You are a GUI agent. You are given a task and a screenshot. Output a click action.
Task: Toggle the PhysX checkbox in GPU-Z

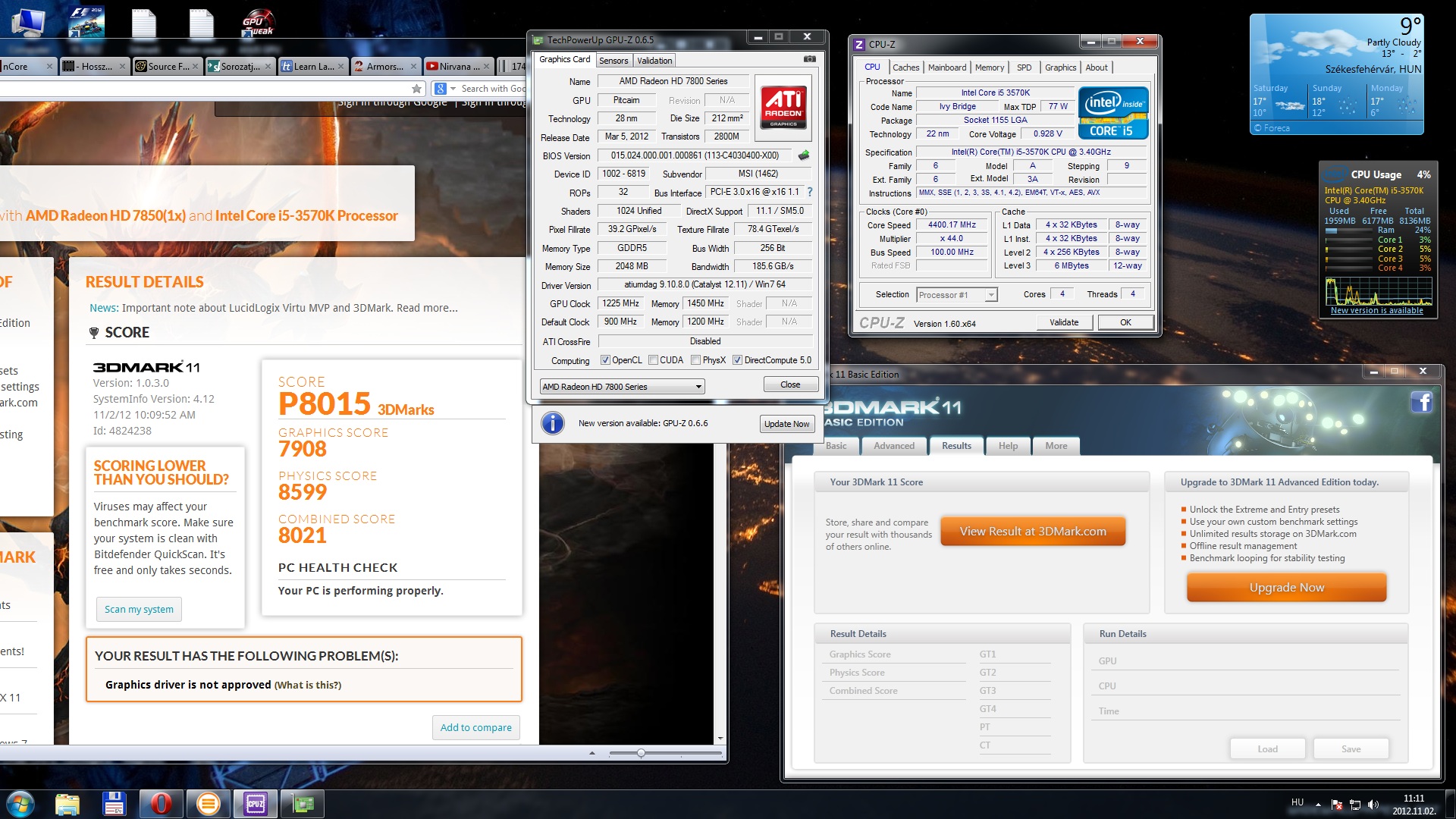[x=696, y=360]
